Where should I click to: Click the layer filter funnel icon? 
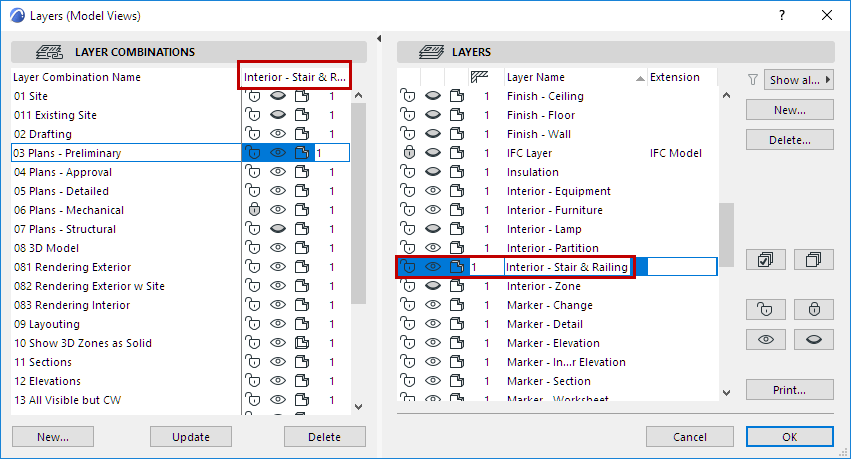pos(753,80)
